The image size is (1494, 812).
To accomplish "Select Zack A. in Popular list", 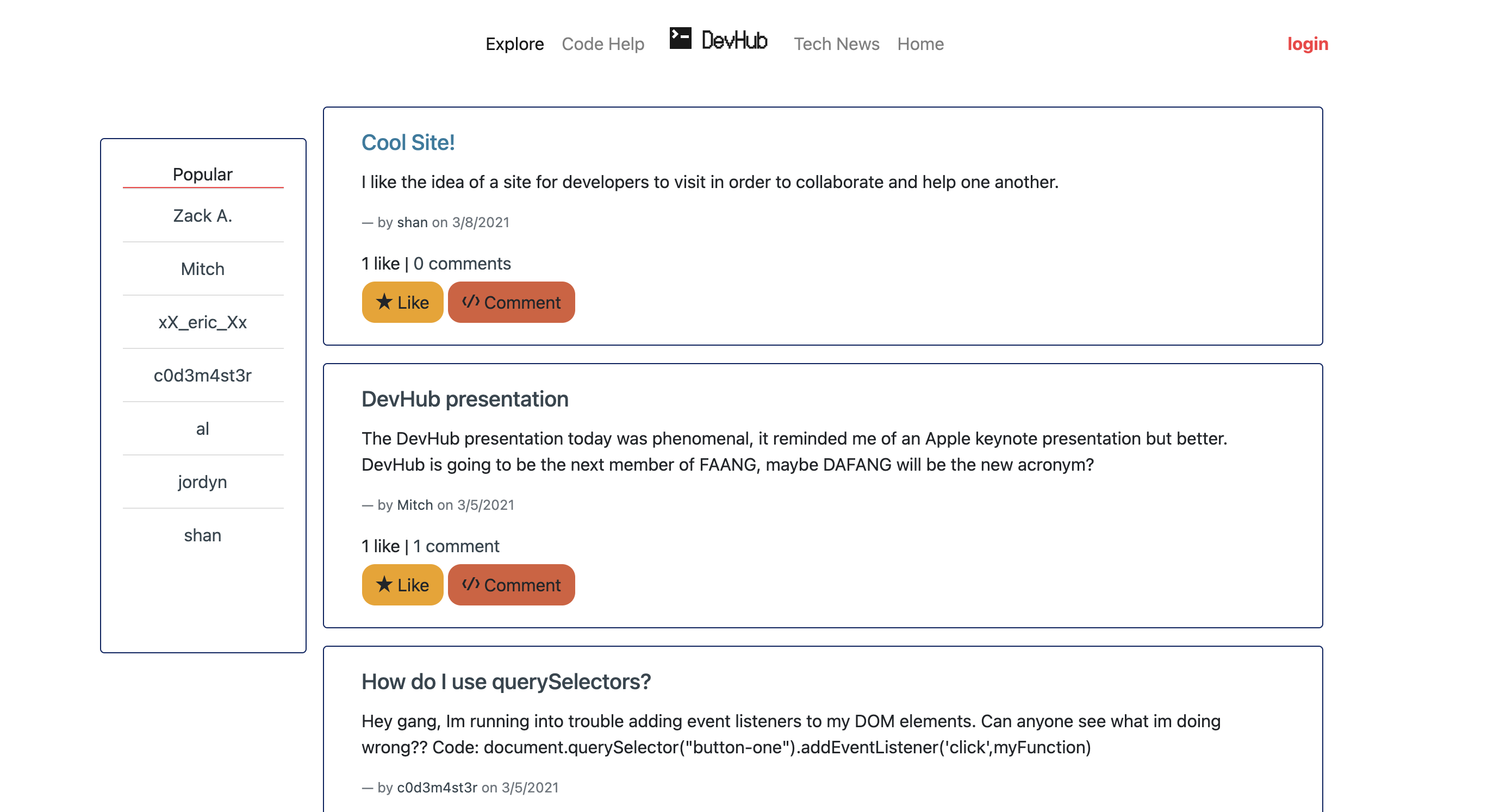I will tap(202, 216).
